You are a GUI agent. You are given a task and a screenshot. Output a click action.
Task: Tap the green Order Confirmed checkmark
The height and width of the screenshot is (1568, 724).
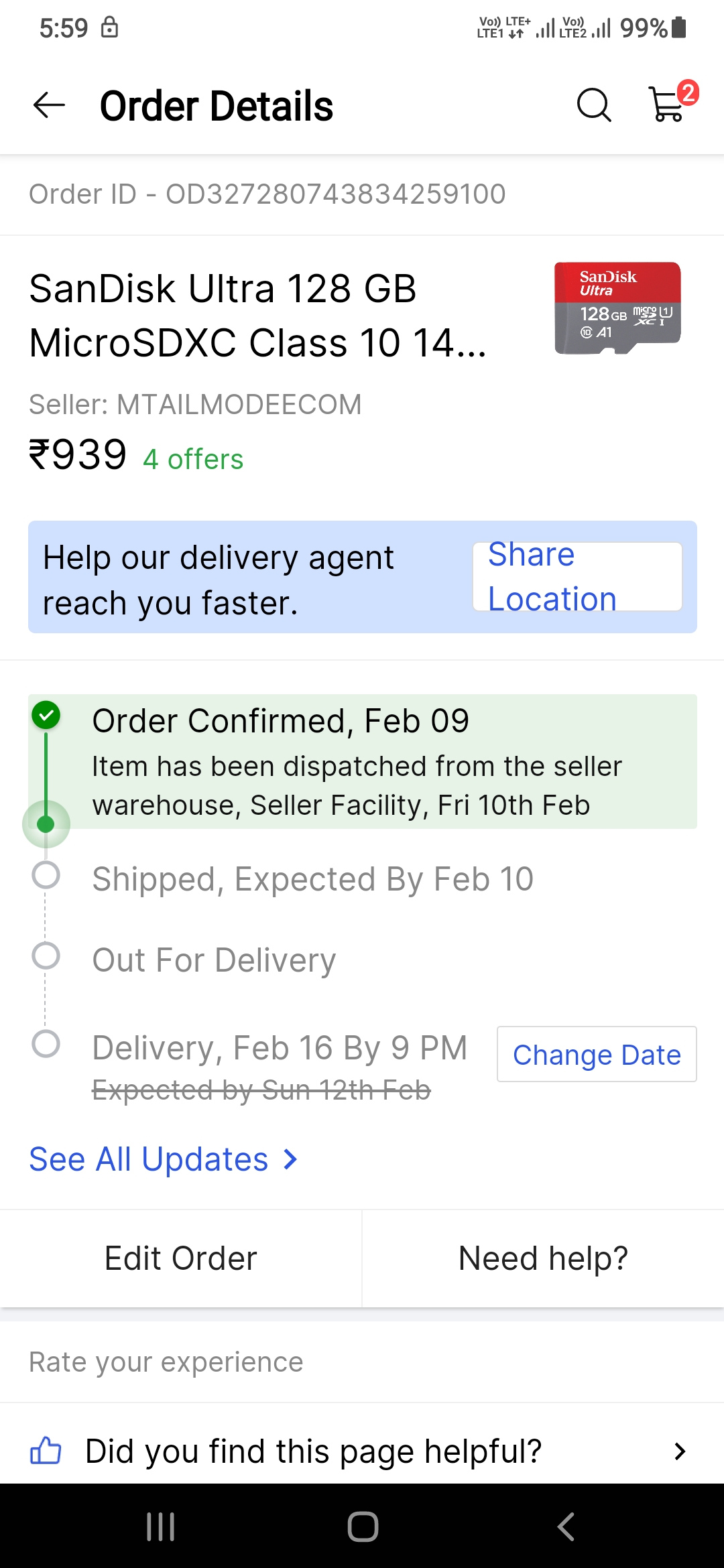click(x=46, y=715)
